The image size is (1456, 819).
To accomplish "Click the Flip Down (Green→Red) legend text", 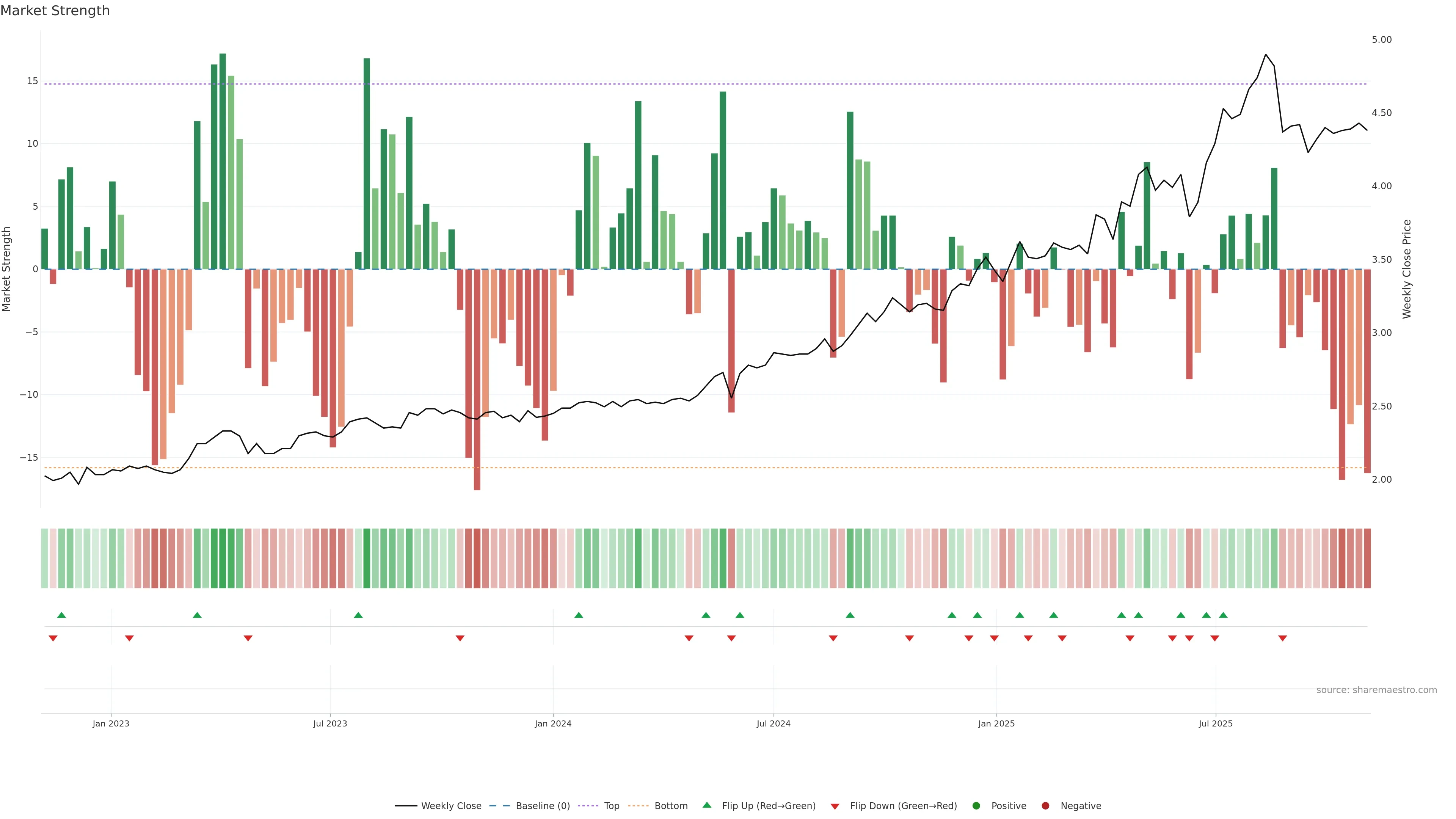I will tap(903, 806).
